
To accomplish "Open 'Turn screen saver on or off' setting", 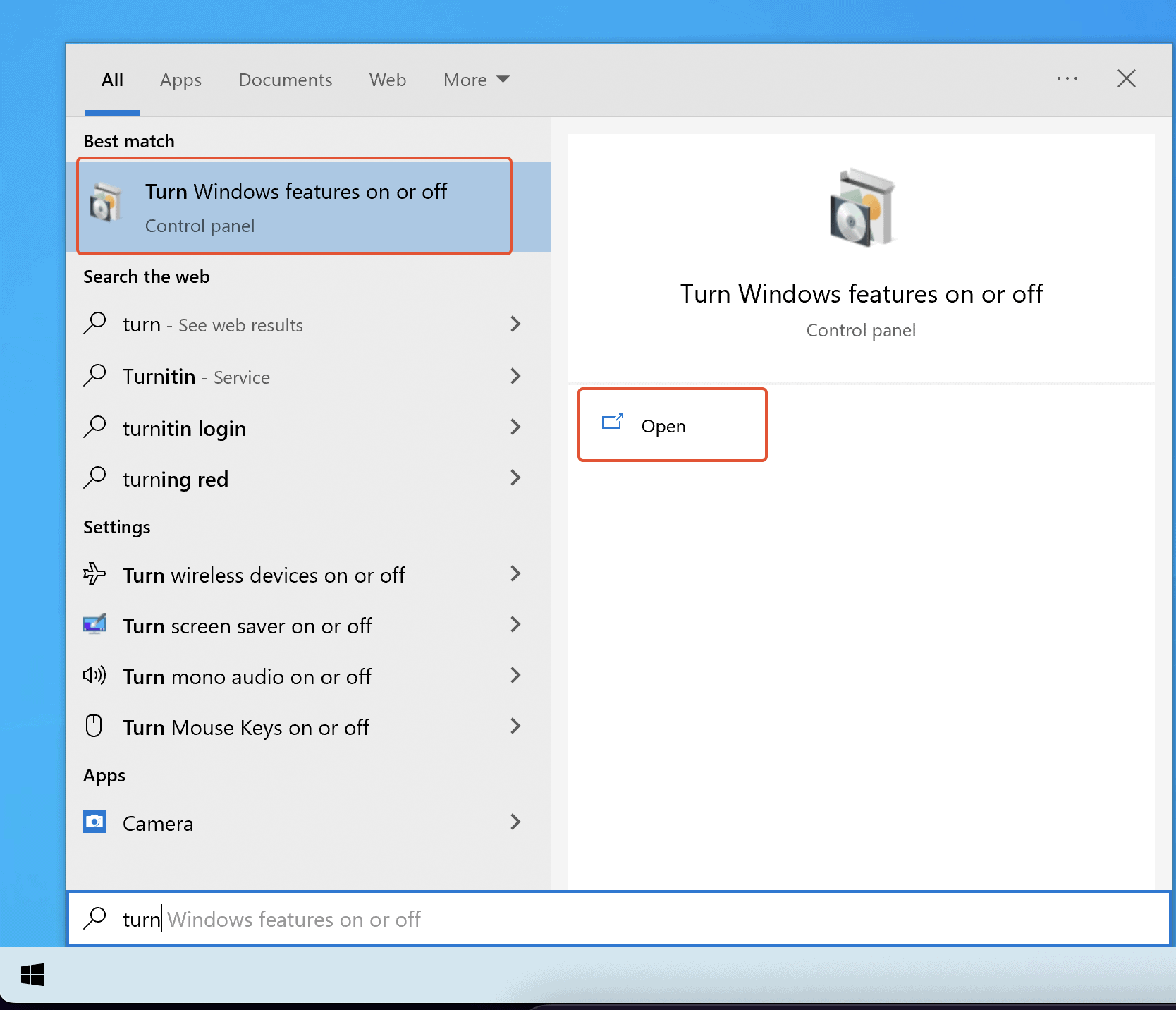I will pos(308,625).
